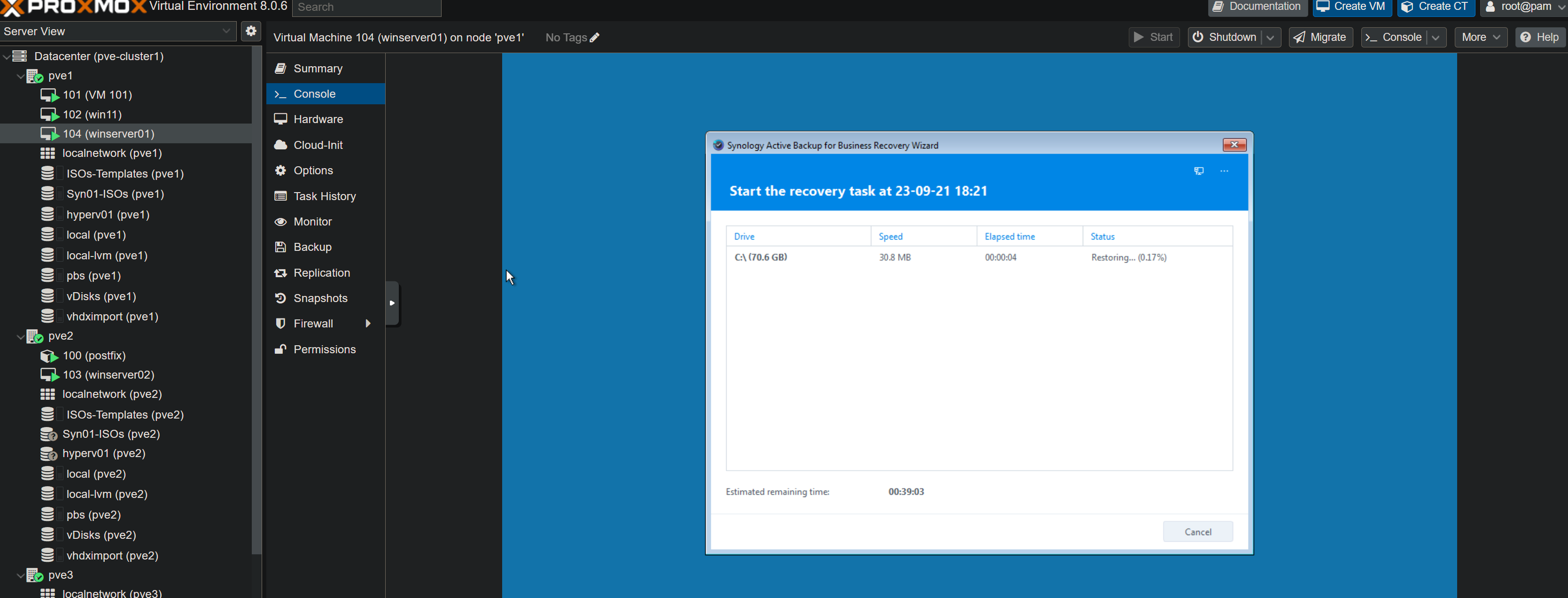Open the Summary tab

click(326, 68)
